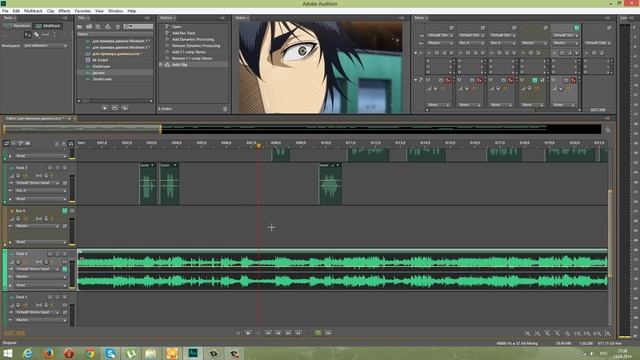Click the red record arm on first Mixer strip
This screenshot has height=360, width=640.
click(x=448, y=80)
